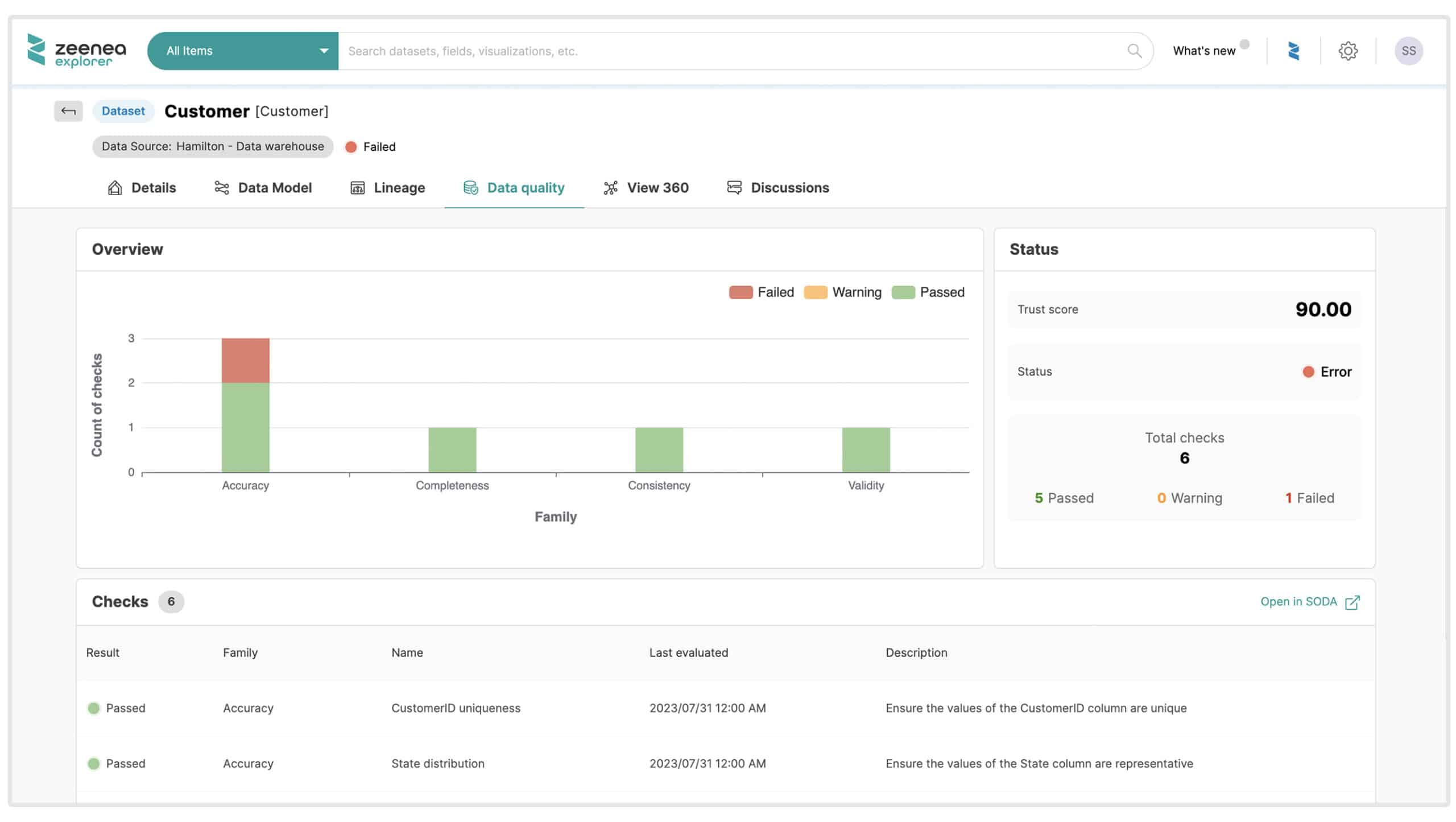Click the Result column header
This screenshot has width=1456, height=822.
point(103,653)
